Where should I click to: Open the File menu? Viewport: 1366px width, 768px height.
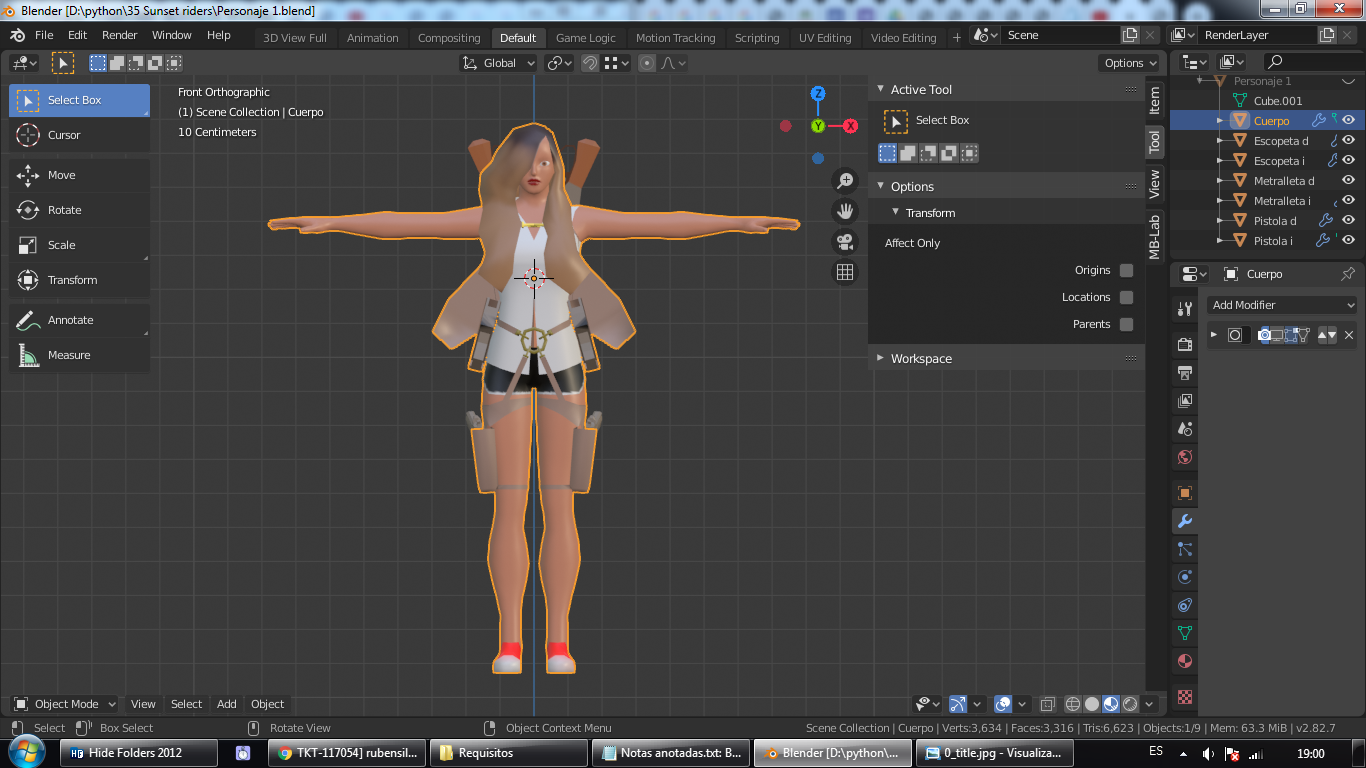coord(44,35)
